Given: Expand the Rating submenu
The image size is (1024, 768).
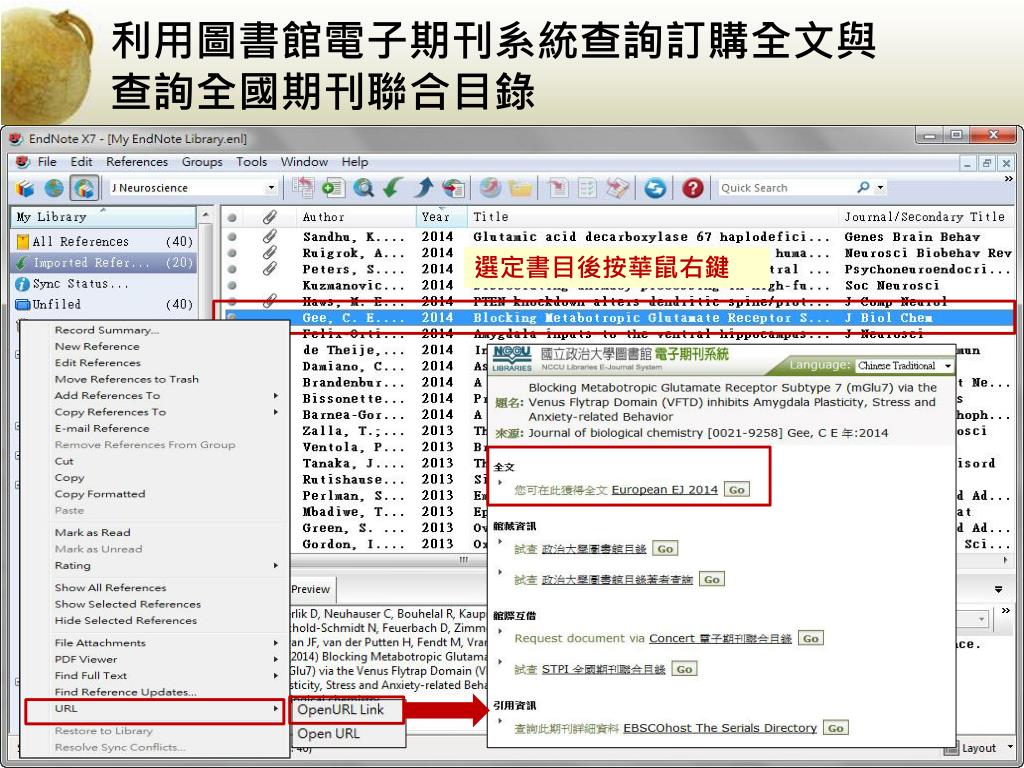Looking at the screenshot, I should [x=167, y=566].
